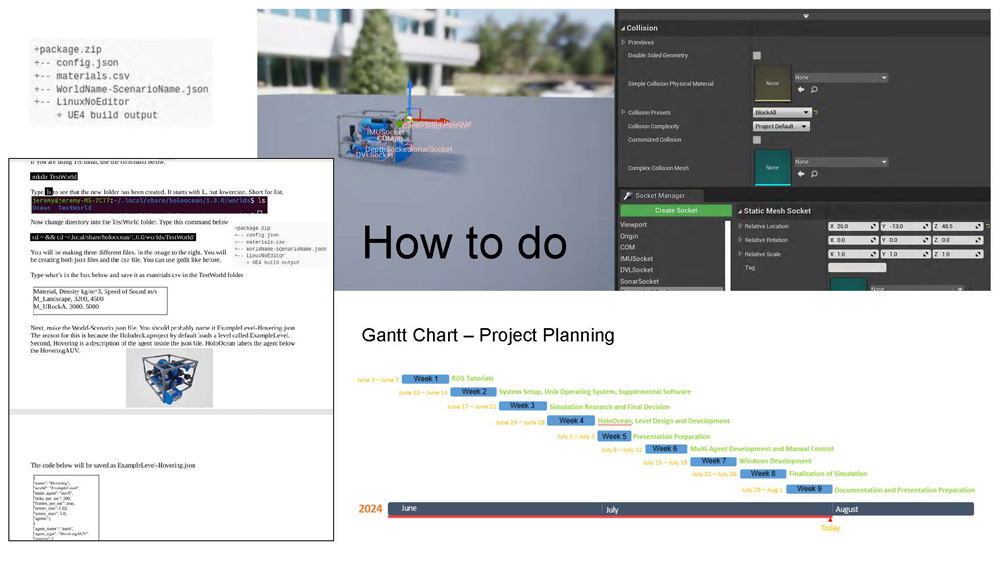Expand Relative Location property

(740, 226)
